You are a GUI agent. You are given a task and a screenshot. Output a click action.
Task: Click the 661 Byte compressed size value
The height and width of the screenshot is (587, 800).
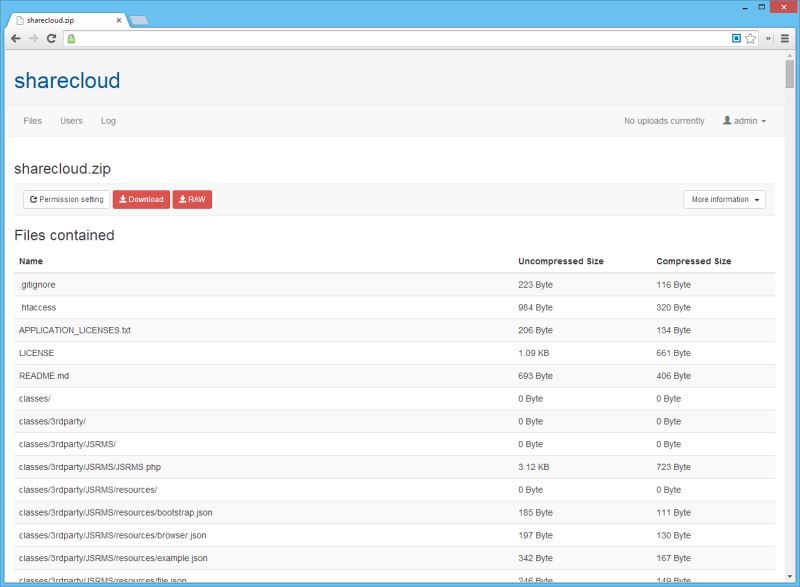673,353
